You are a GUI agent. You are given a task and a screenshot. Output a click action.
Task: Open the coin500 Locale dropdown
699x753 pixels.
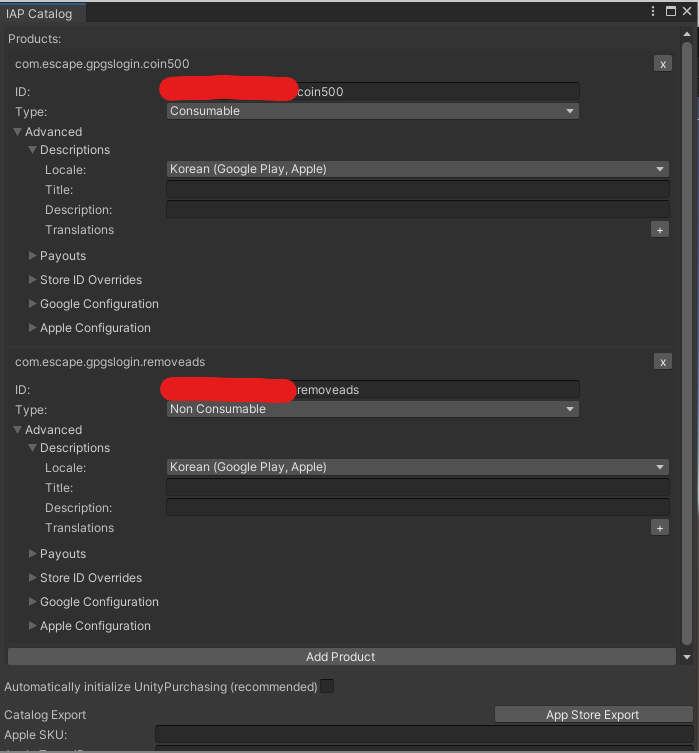[418, 169]
